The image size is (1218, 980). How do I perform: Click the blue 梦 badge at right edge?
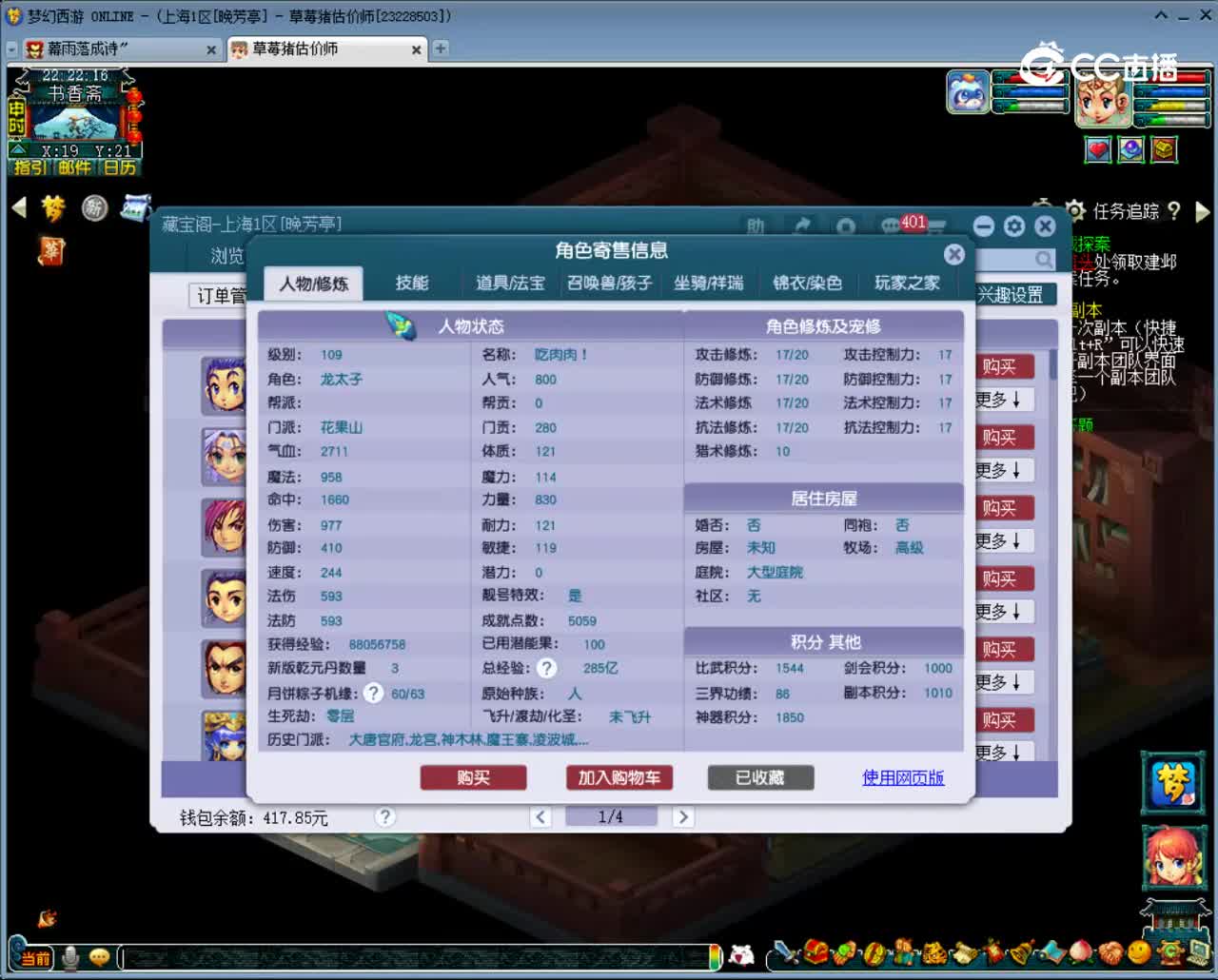pyautogui.click(x=1173, y=782)
